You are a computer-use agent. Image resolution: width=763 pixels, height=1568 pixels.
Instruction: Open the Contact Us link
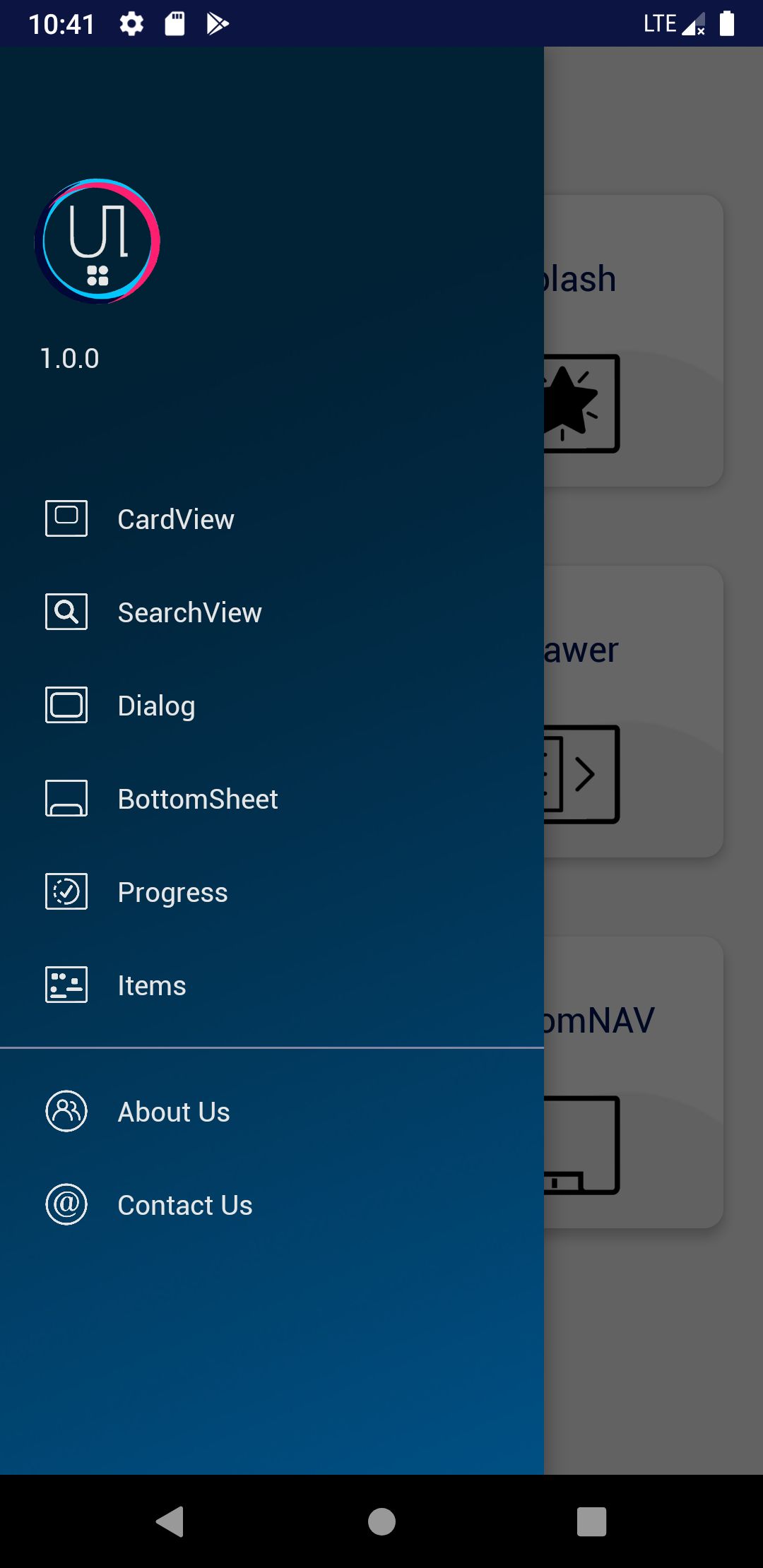[272, 1205]
